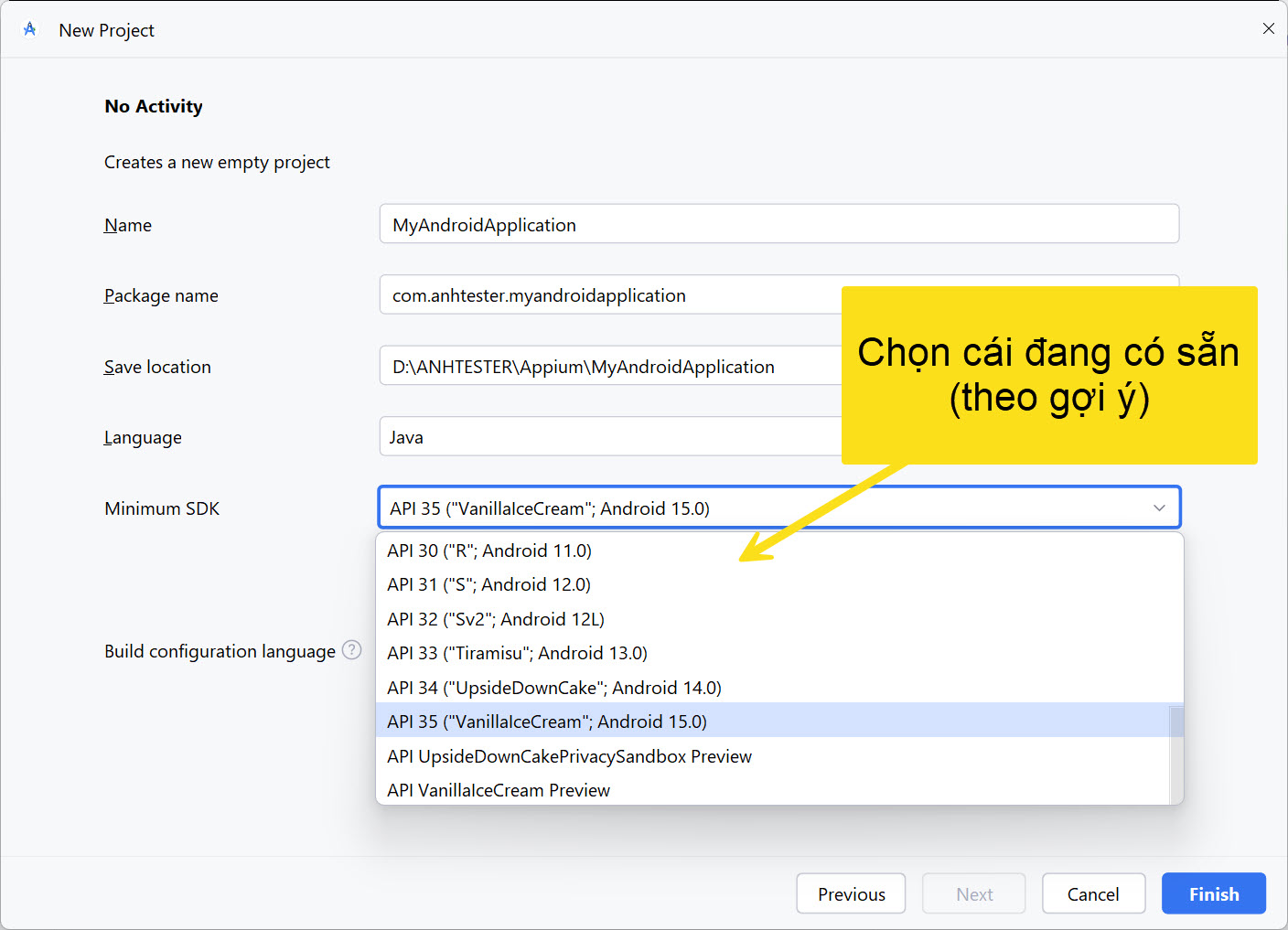Viewport: 1288px width, 930px height.
Task: Pick API 33 ("Tiramisu"; Android 13.0)
Action: 779,653
